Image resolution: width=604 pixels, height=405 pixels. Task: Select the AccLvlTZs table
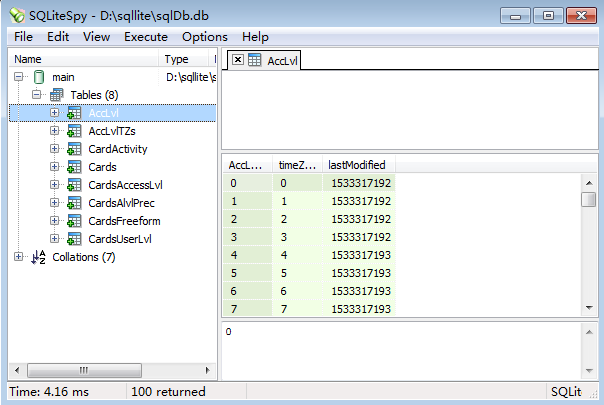[112, 131]
